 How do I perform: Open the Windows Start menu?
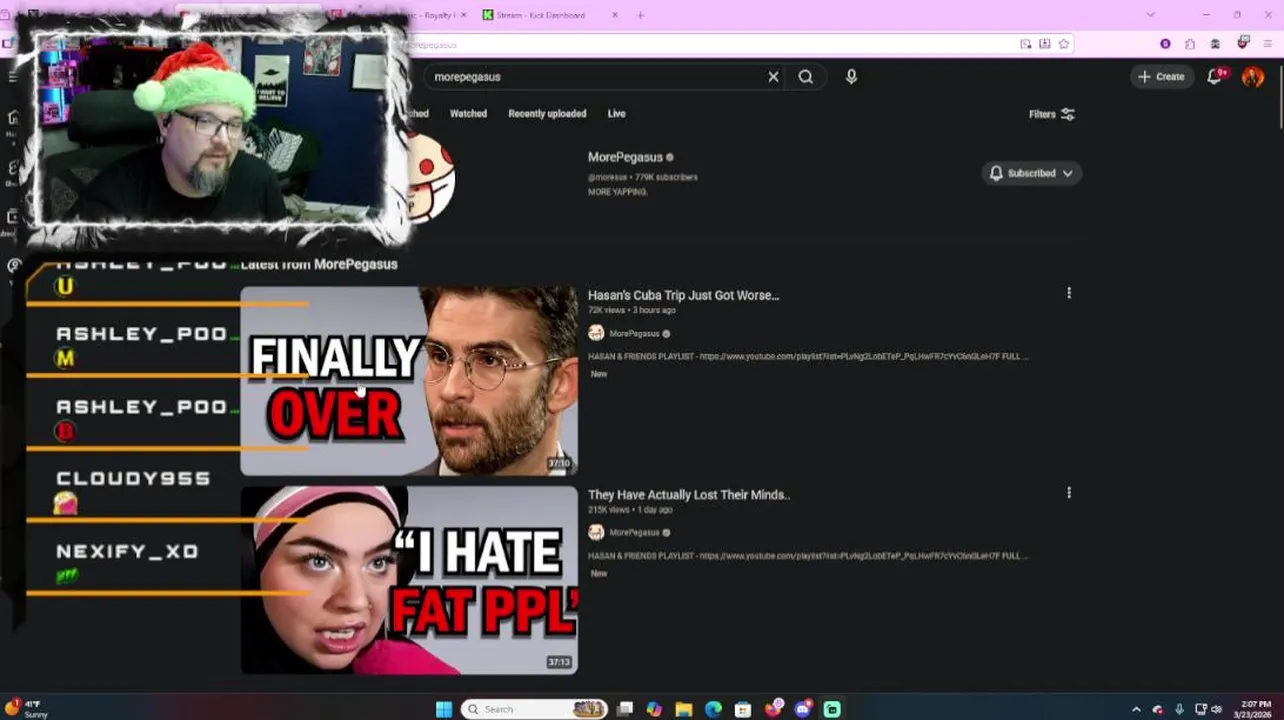point(444,709)
